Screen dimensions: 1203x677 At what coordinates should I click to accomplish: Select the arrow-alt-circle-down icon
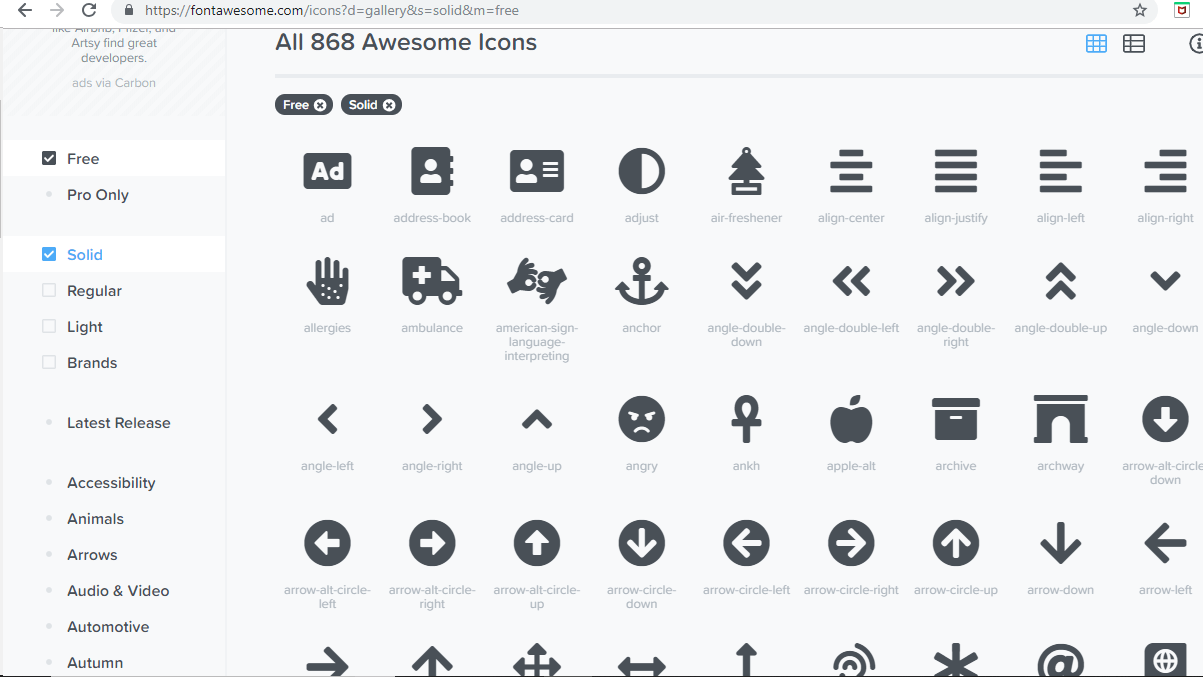point(1165,418)
